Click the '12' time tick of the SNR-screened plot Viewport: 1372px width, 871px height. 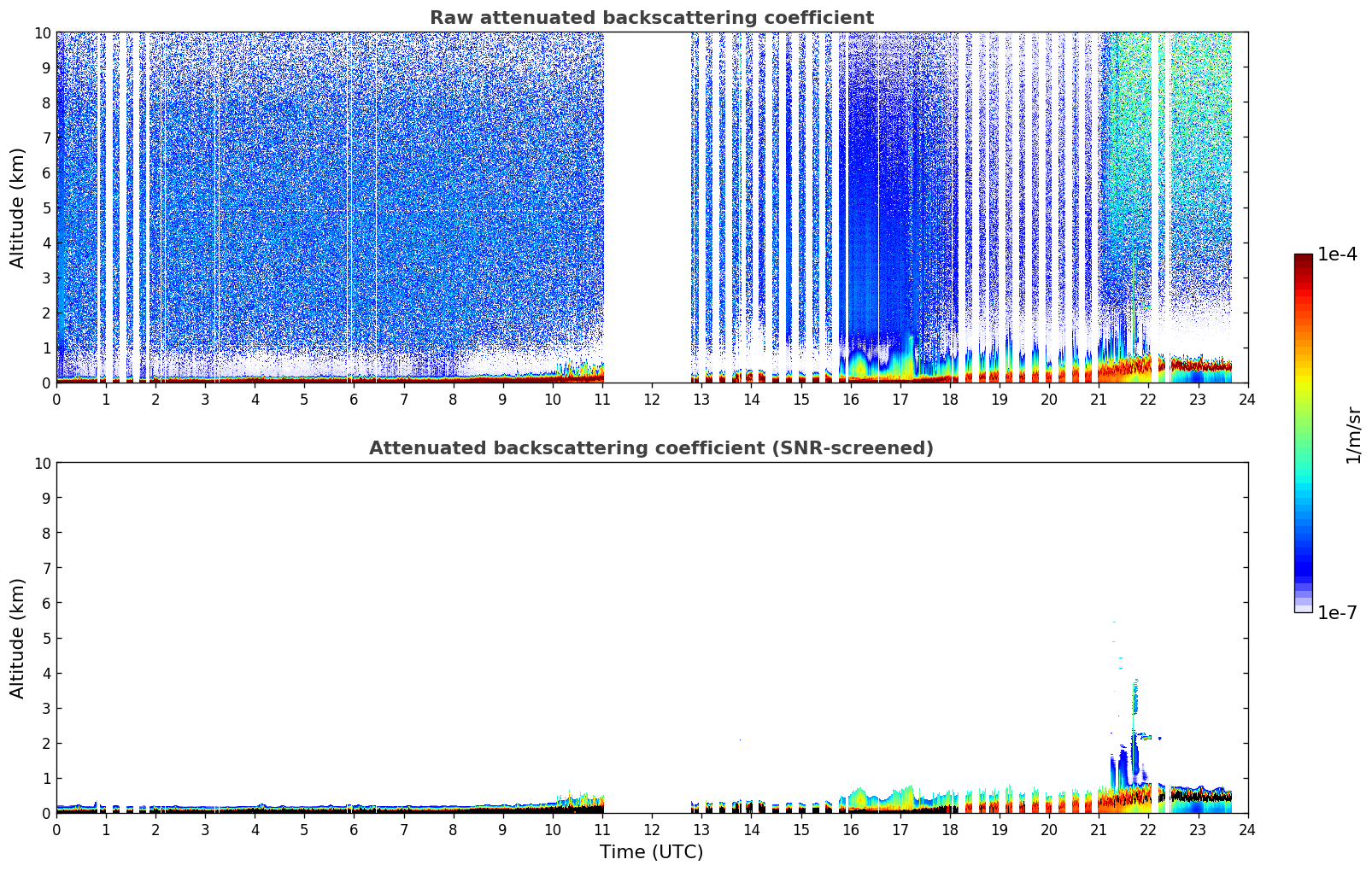652,829
